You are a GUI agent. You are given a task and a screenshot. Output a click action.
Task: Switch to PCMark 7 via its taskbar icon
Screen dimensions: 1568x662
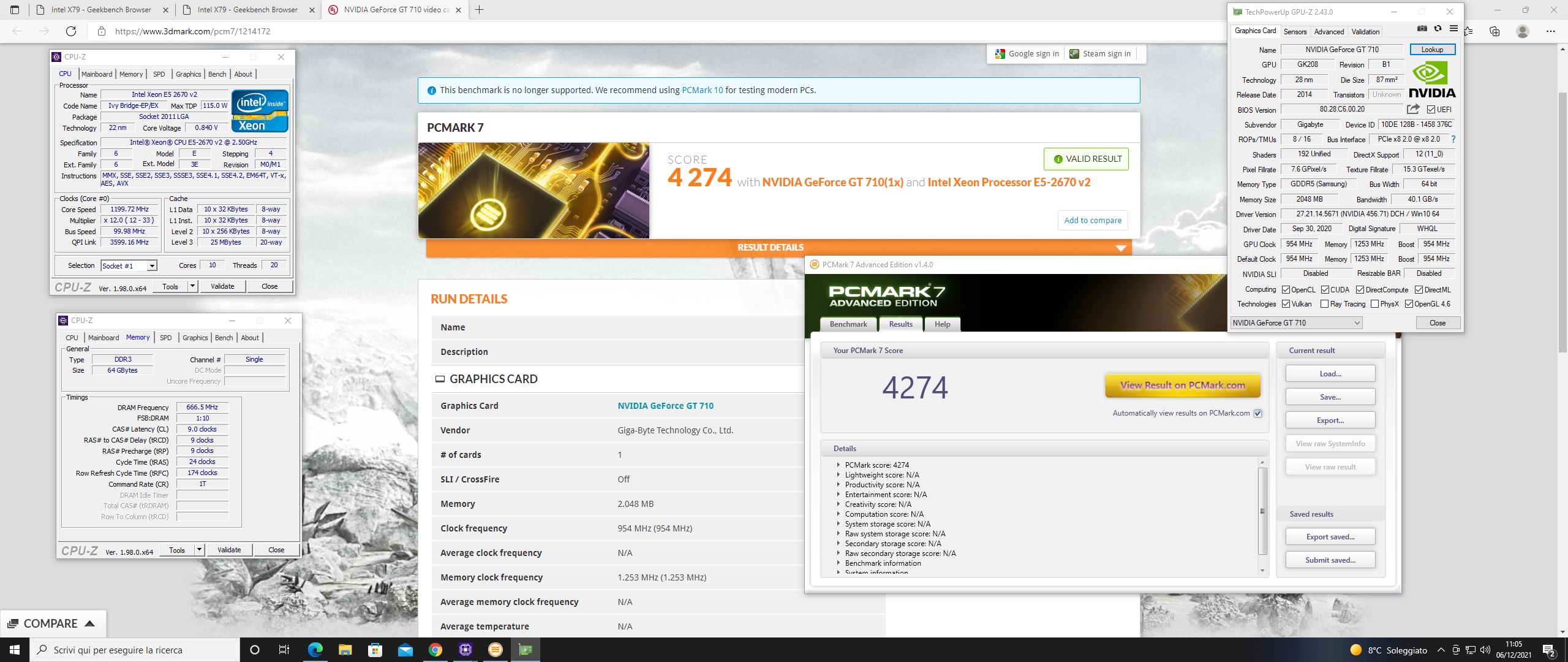495,650
